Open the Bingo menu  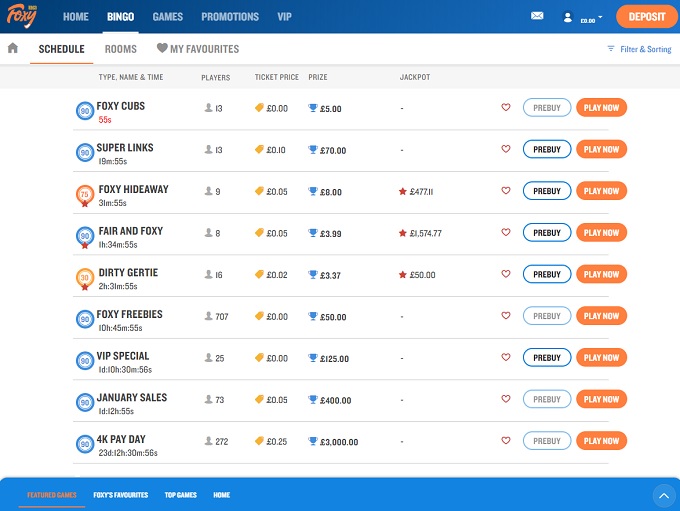point(121,16)
